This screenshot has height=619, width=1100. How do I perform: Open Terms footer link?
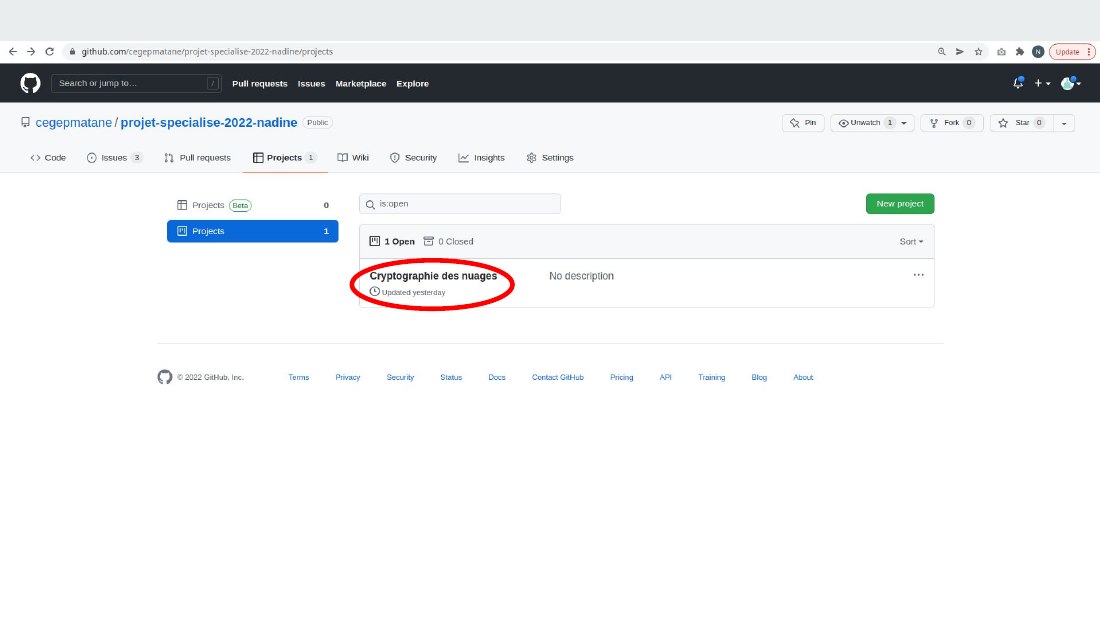point(298,378)
